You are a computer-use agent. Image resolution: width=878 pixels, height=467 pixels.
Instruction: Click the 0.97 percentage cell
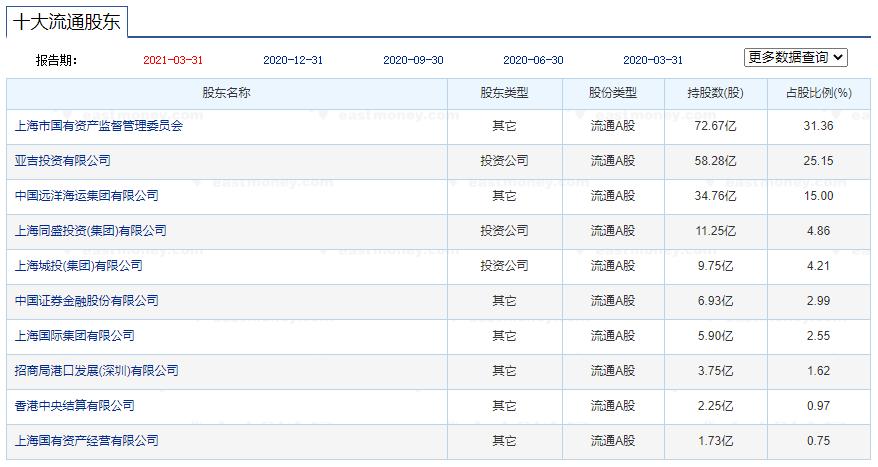point(819,406)
